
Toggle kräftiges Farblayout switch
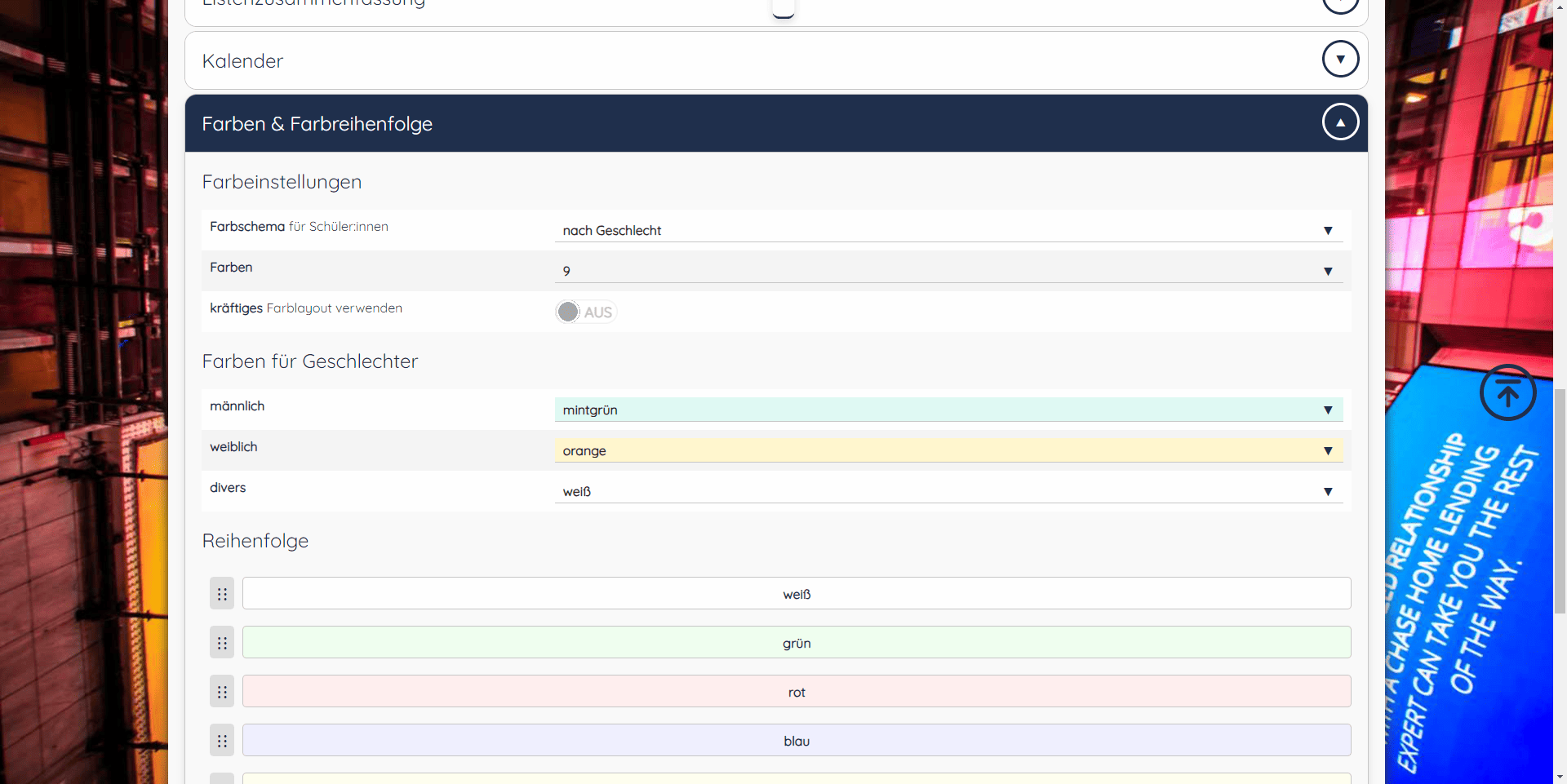point(586,312)
